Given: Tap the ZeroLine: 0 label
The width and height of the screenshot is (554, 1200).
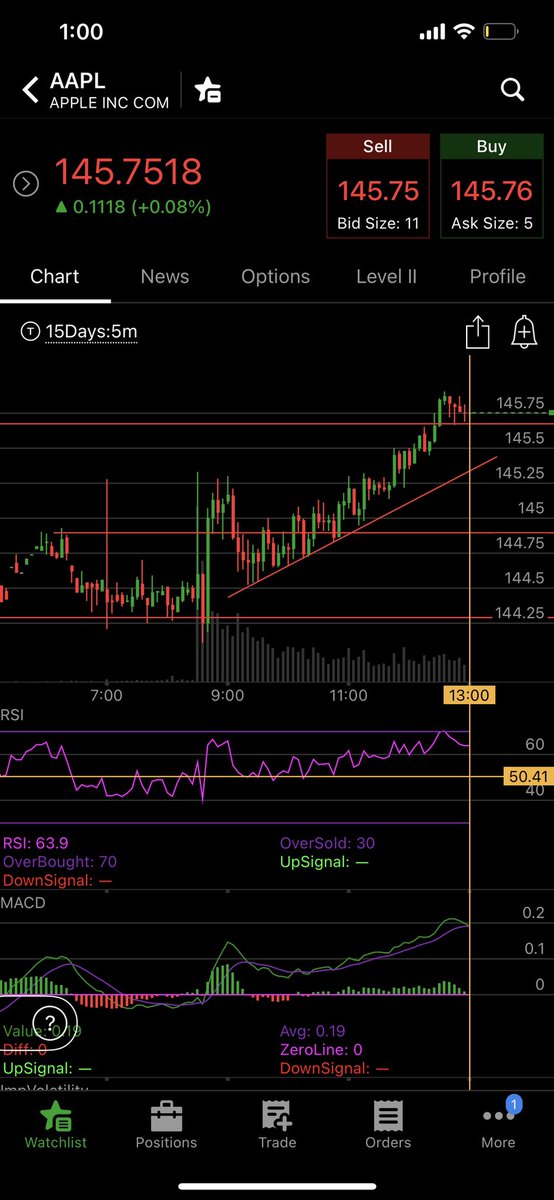Looking at the screenshot, I should (321, 1049).
